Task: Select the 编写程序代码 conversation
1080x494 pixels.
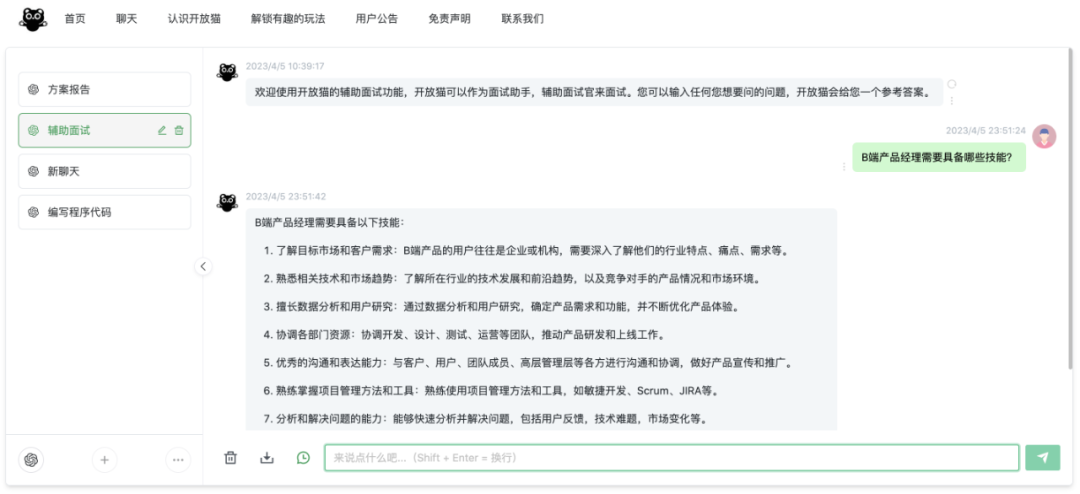Action: tap(105, 212)
